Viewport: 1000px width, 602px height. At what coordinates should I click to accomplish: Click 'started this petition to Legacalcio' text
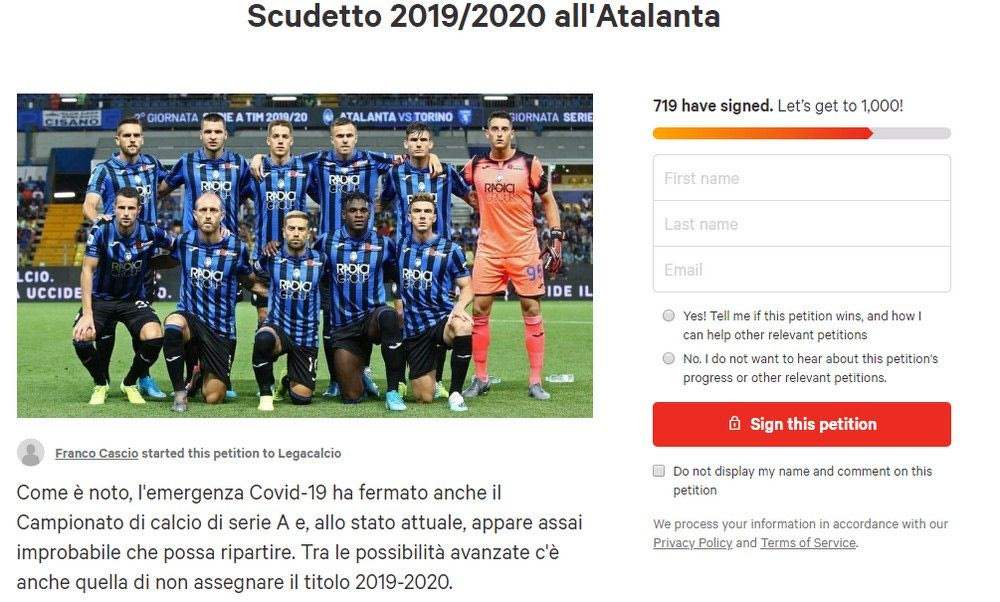[241, 453]
